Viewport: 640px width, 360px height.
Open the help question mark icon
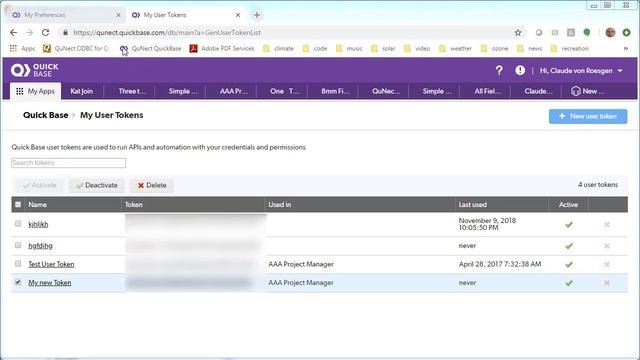point(499,71)
